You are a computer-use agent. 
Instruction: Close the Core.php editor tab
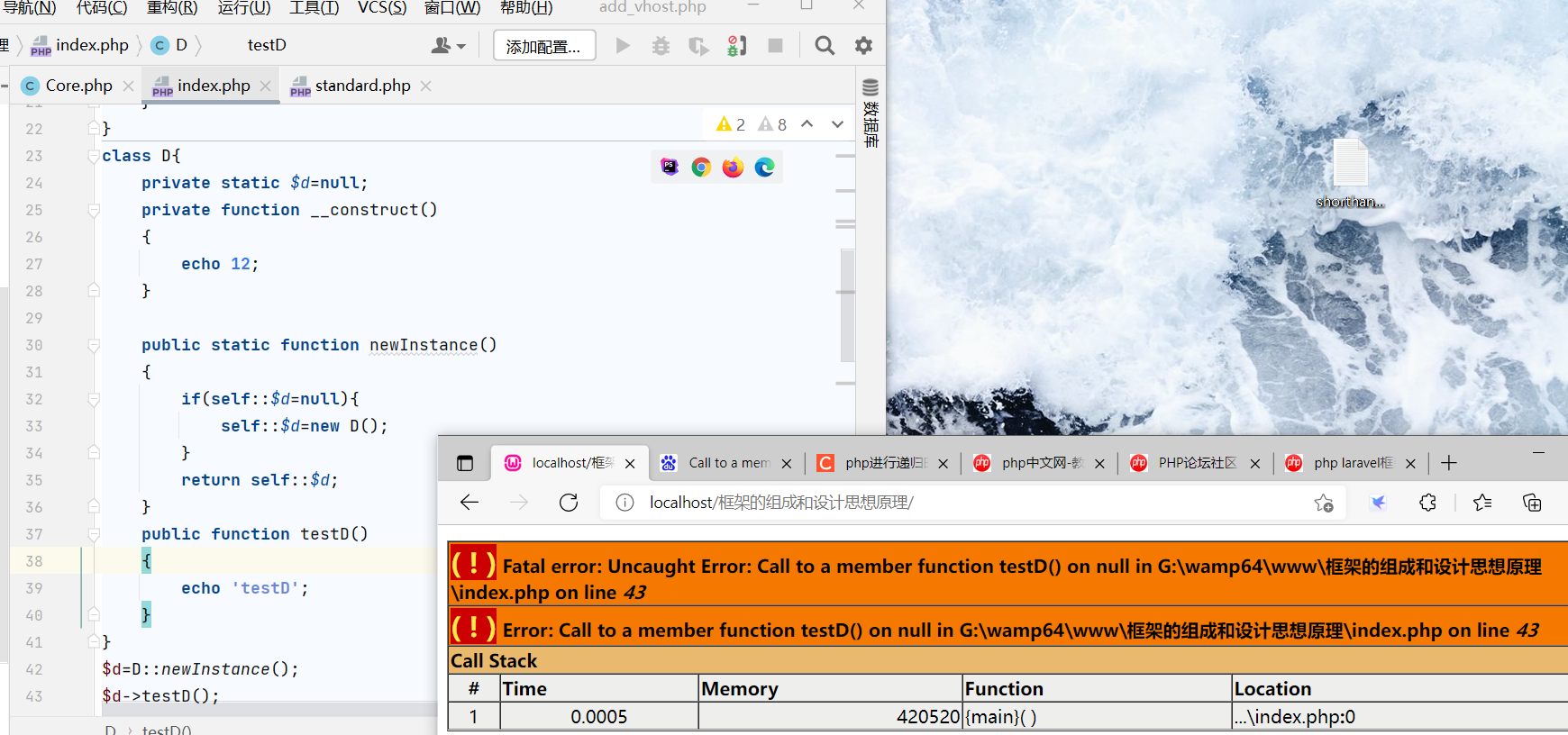tap(128, 86)
